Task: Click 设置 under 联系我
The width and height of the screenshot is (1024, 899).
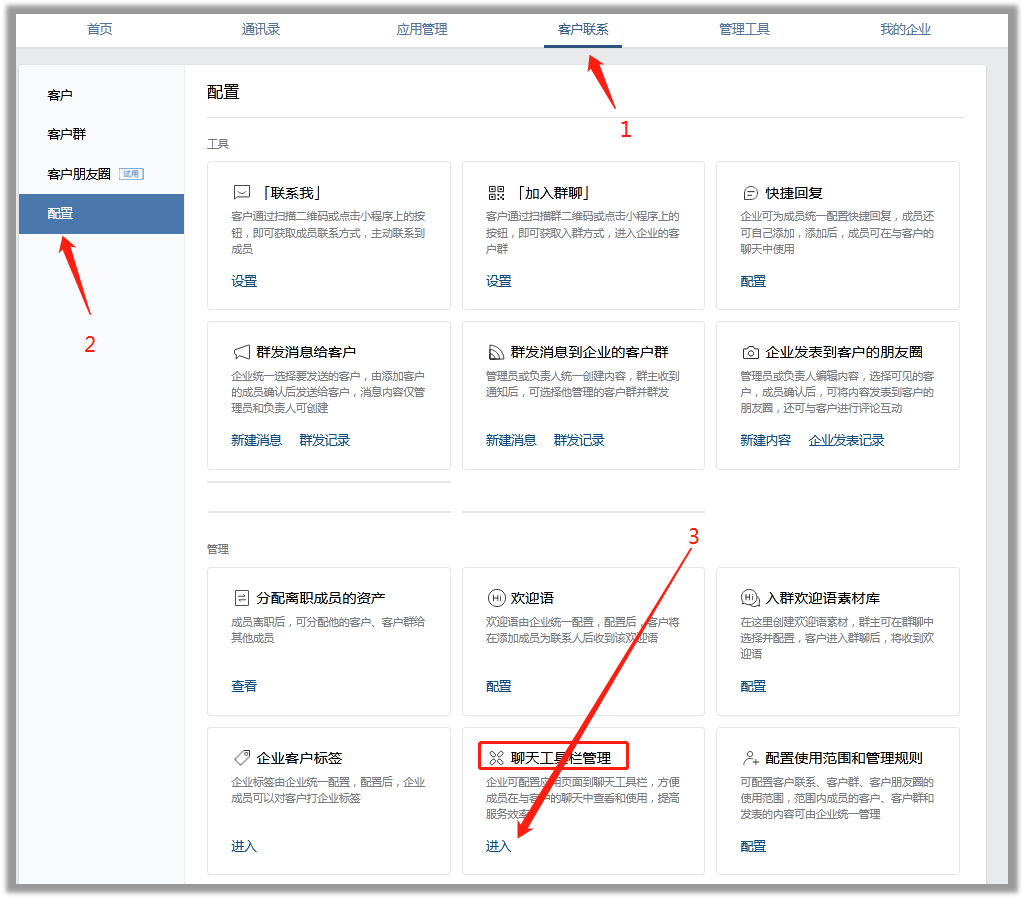Action: [x=244, y=281]
